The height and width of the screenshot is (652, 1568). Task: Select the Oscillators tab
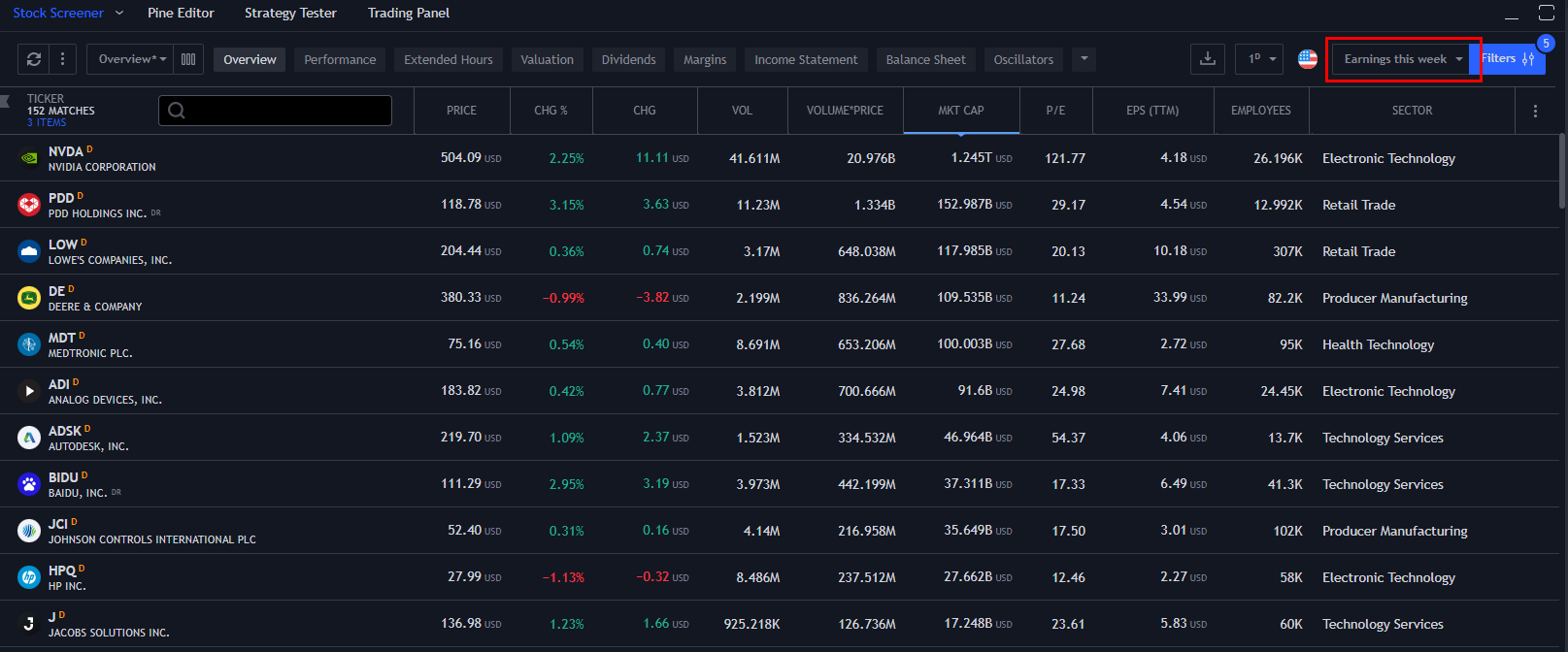coord(1023,59)
